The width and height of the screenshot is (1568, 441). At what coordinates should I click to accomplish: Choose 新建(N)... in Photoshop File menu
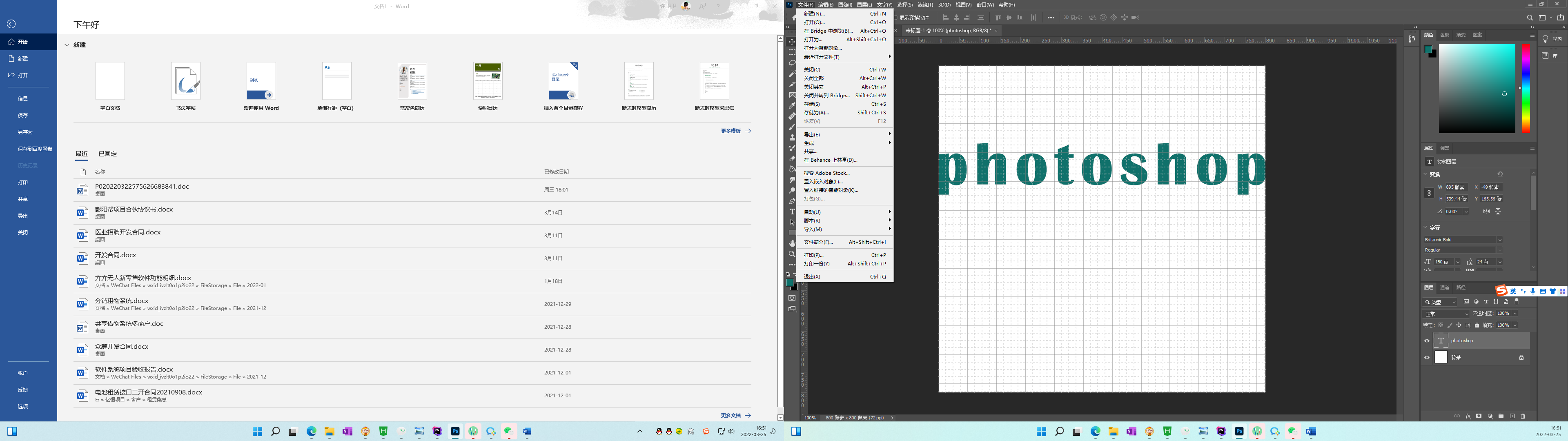845,13
